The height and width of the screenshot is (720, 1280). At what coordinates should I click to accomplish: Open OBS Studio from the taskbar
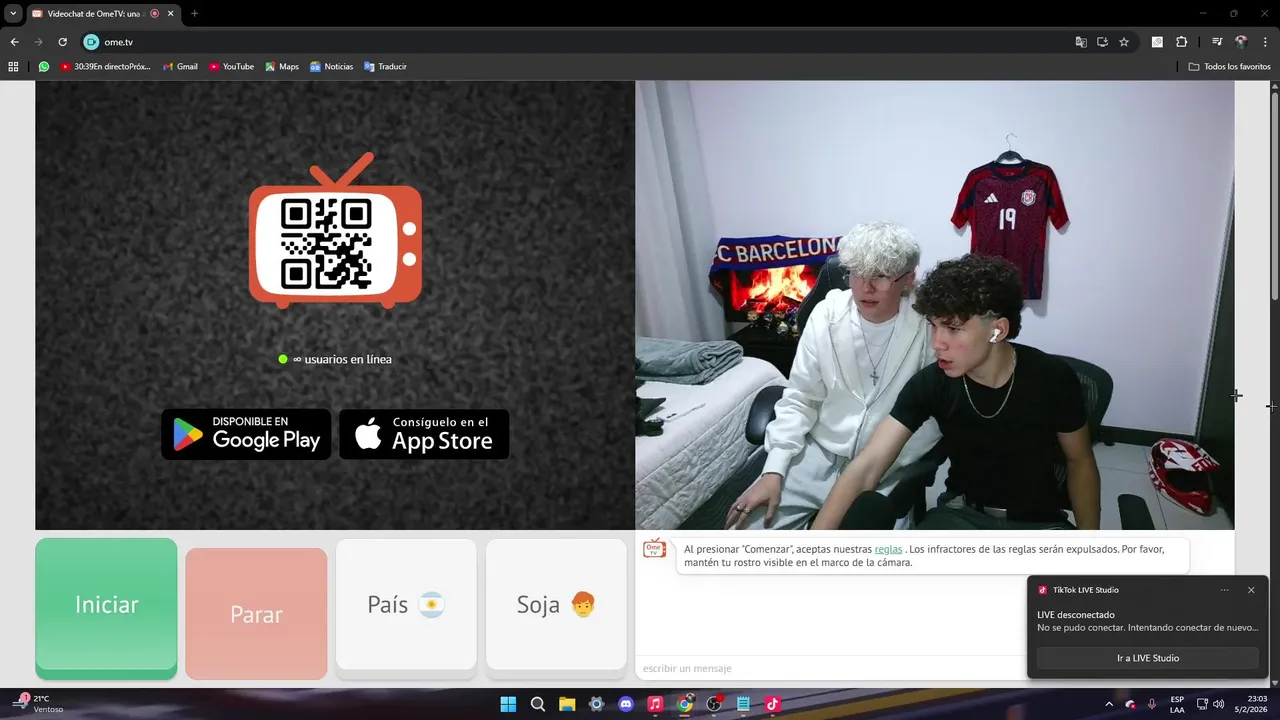(x=714, y=704)
